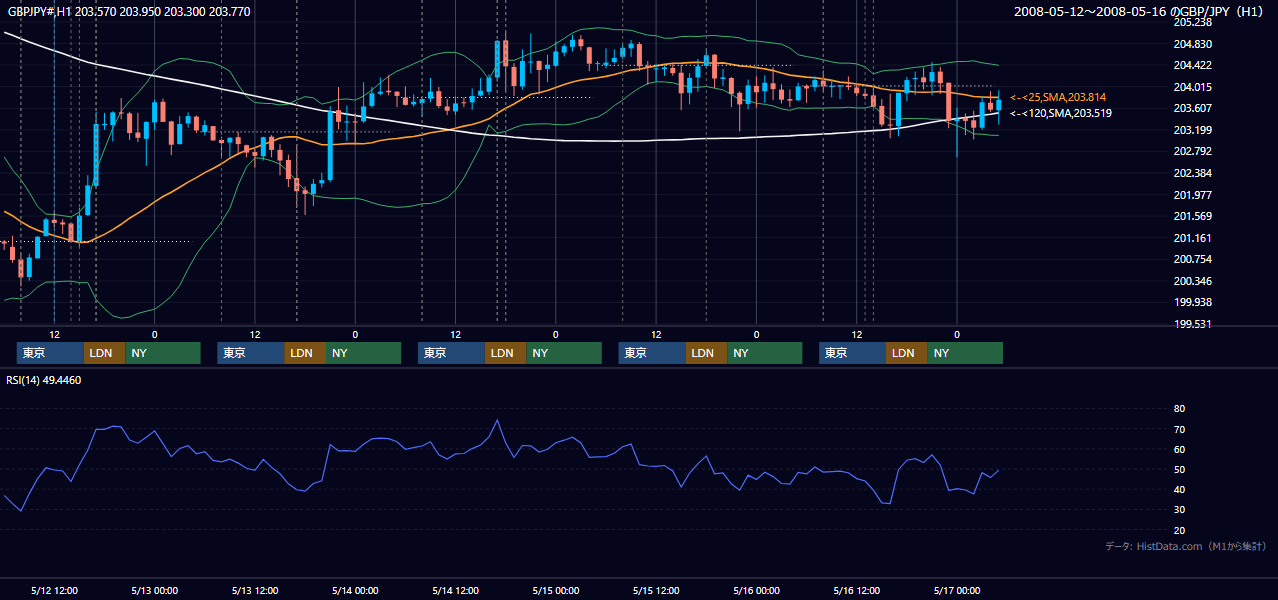Select the 東京 session block above 5/13 12:00

click(x=251, y=353)
